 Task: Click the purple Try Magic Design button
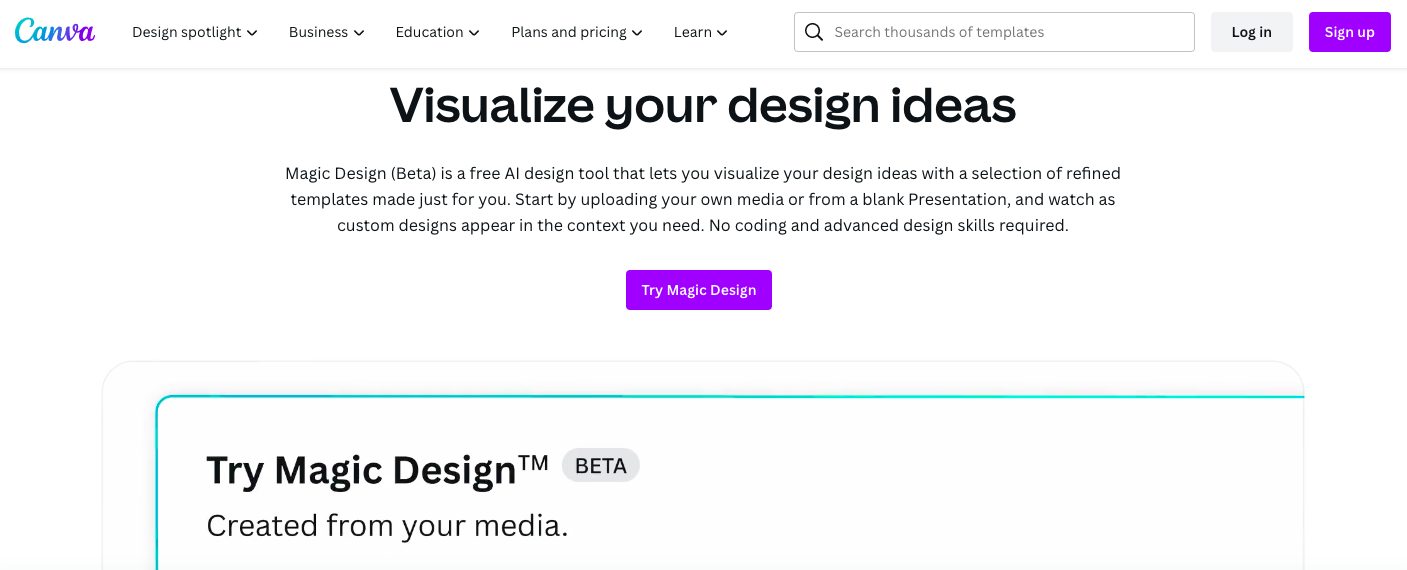[699, 290]
